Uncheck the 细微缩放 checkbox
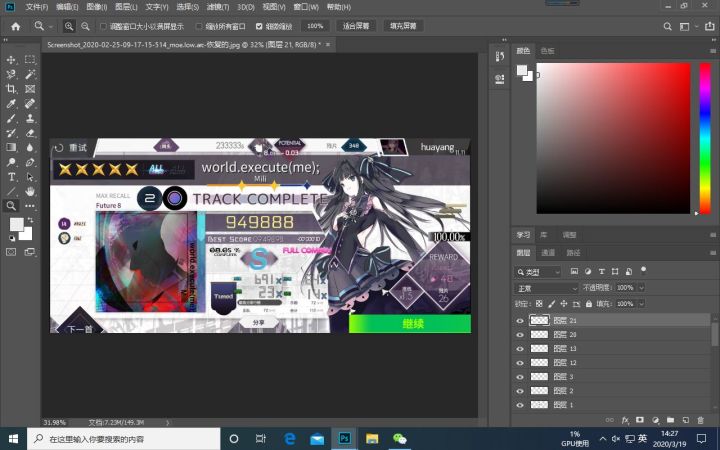This screenshot has width=720, height=450. coord(259,27)
